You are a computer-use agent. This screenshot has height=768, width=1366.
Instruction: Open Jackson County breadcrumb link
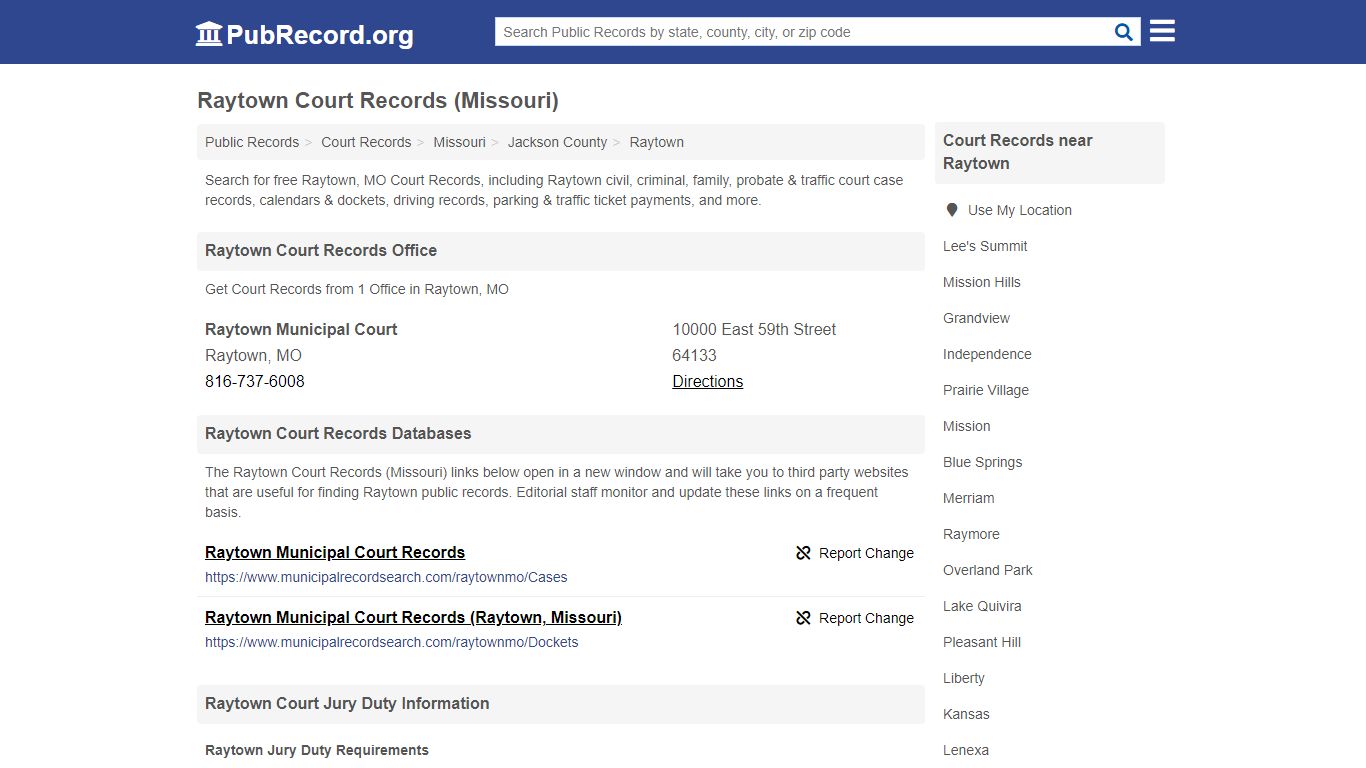pyautogui.click(x=557, y=142)
